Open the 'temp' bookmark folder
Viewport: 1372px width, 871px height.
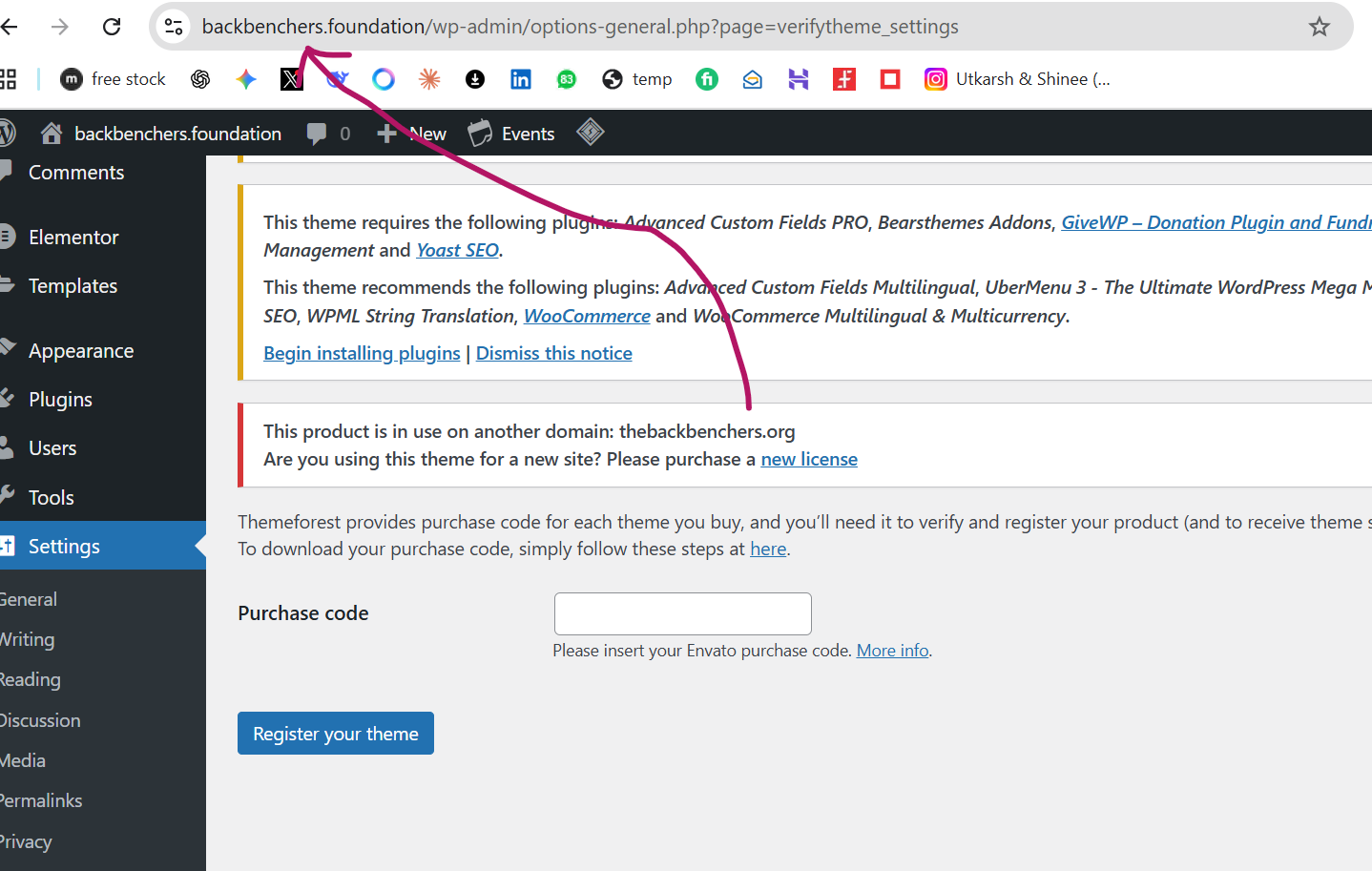[x=637, y=79]
